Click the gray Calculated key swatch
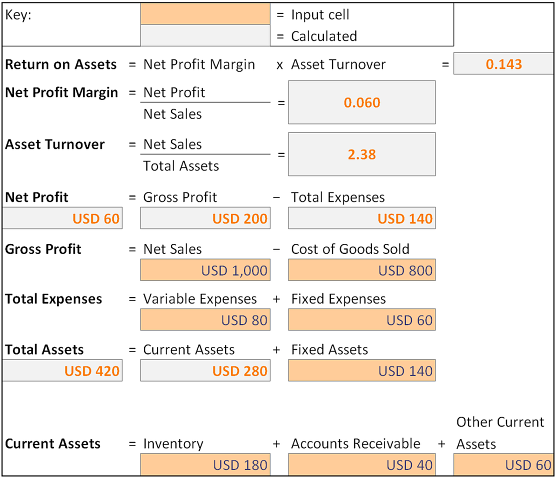556x478 pixels. (205, 36)
